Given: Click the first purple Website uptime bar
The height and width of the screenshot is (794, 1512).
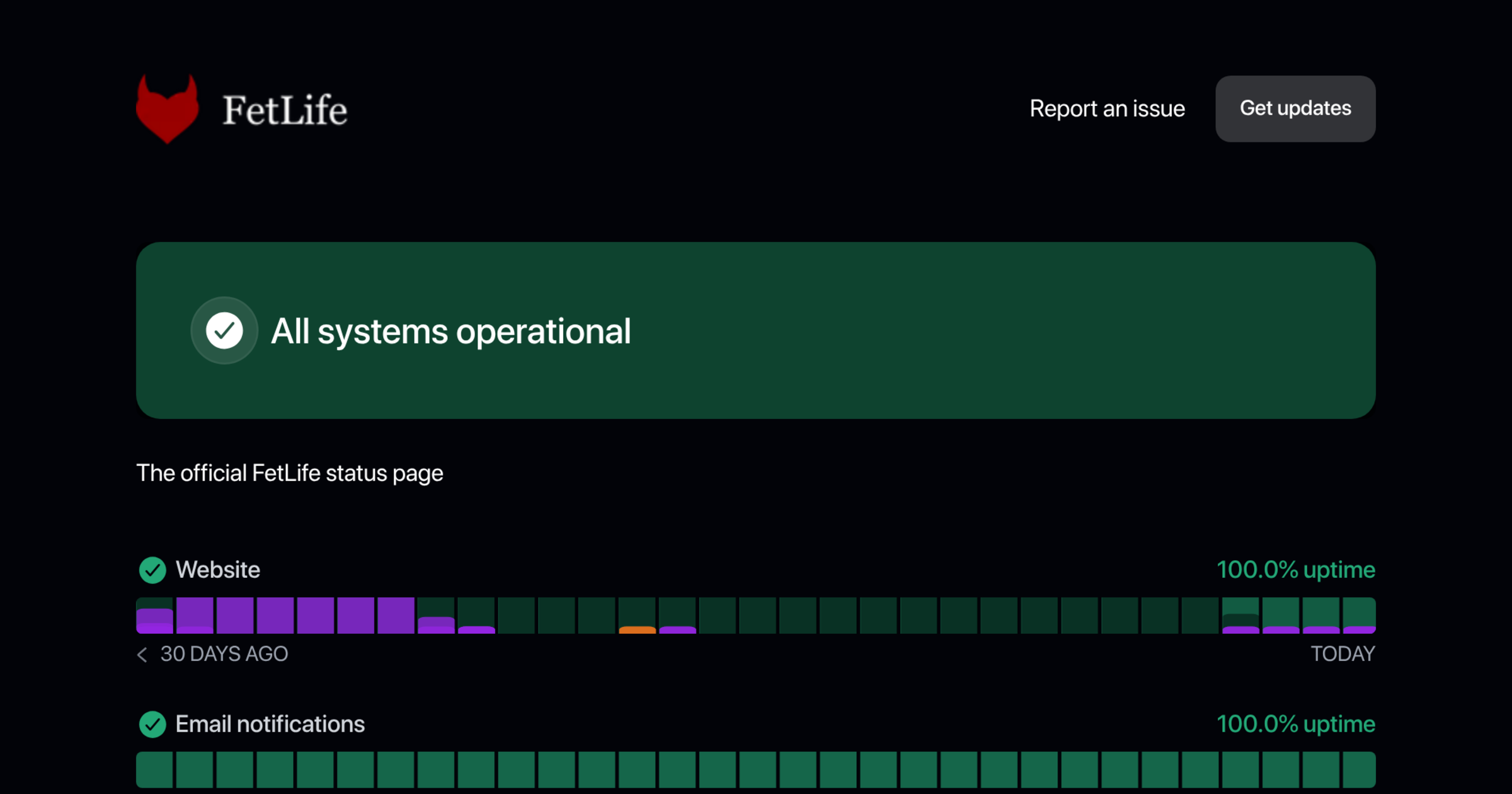Looking at the screenshot, I should tap(154, 616).
